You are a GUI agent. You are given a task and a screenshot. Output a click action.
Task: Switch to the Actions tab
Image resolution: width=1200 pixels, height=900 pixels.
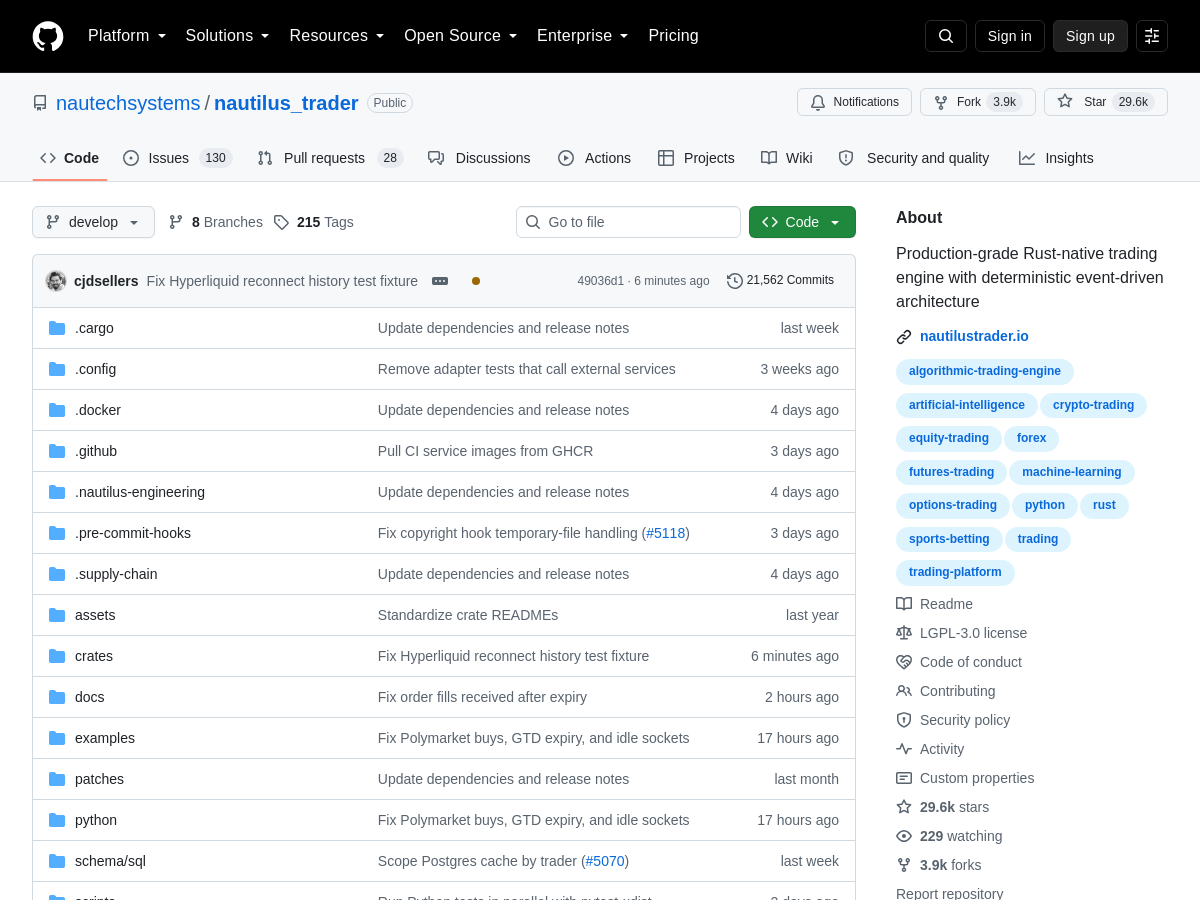(594, 158)
